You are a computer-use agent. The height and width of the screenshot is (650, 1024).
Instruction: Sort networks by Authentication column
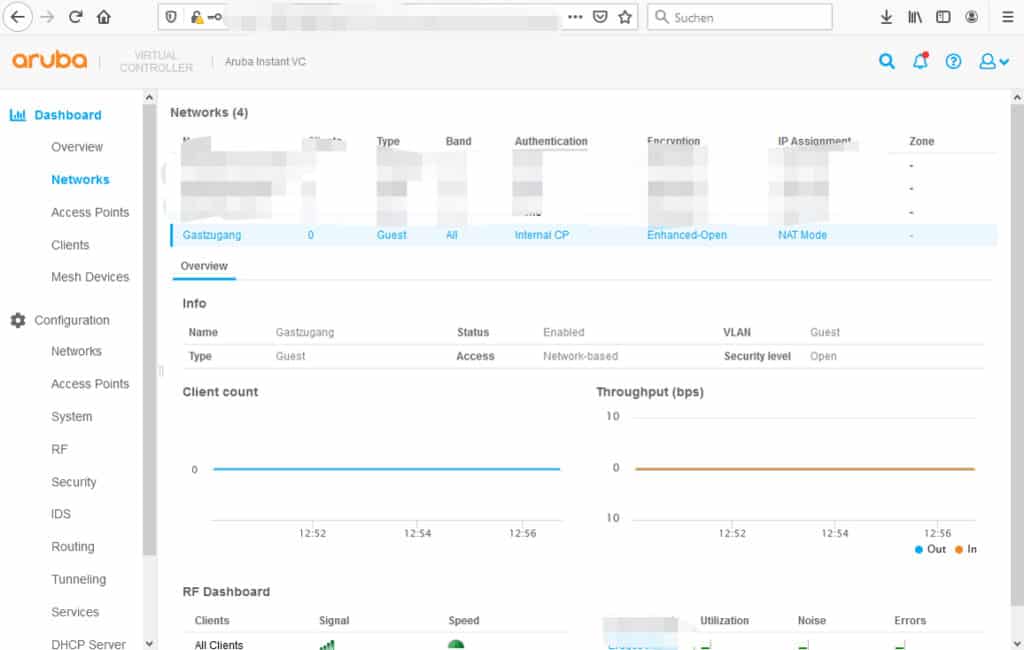551,141
